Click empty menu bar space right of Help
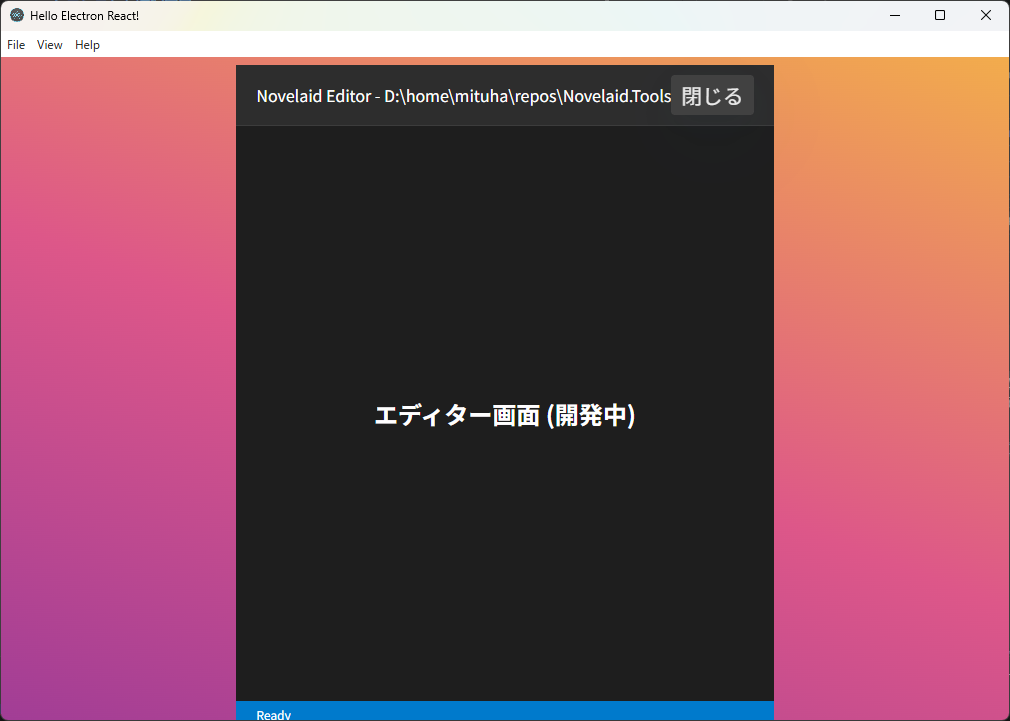 500,45
